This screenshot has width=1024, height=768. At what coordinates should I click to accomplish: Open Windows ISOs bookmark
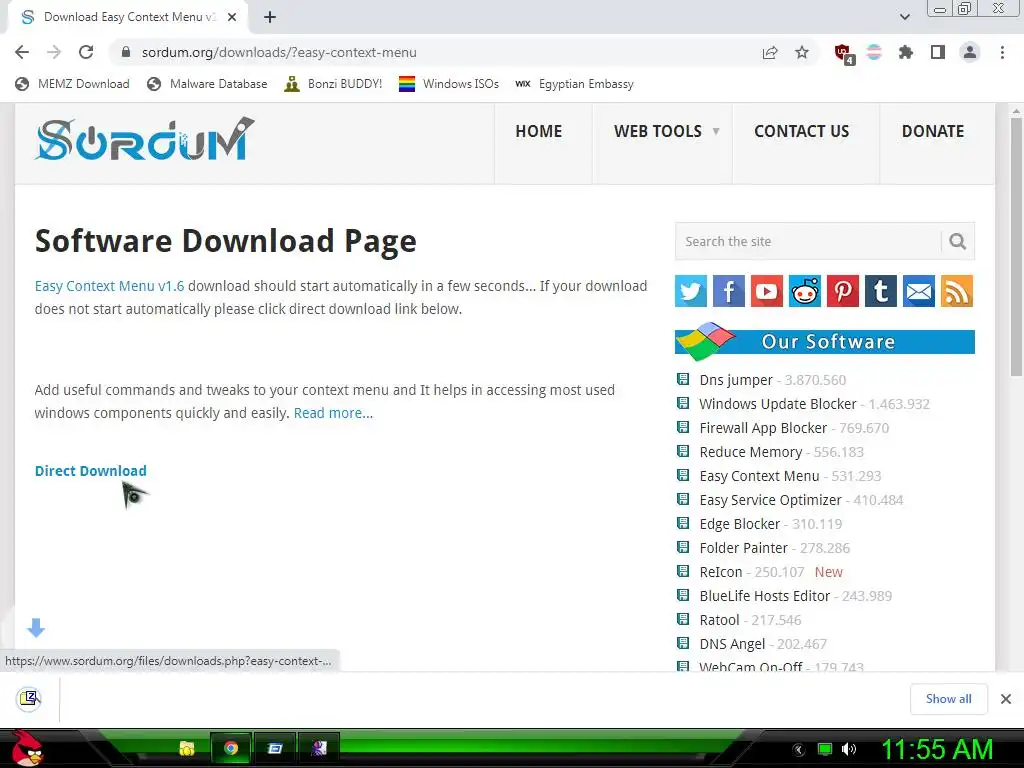click(x=449, y=84)
